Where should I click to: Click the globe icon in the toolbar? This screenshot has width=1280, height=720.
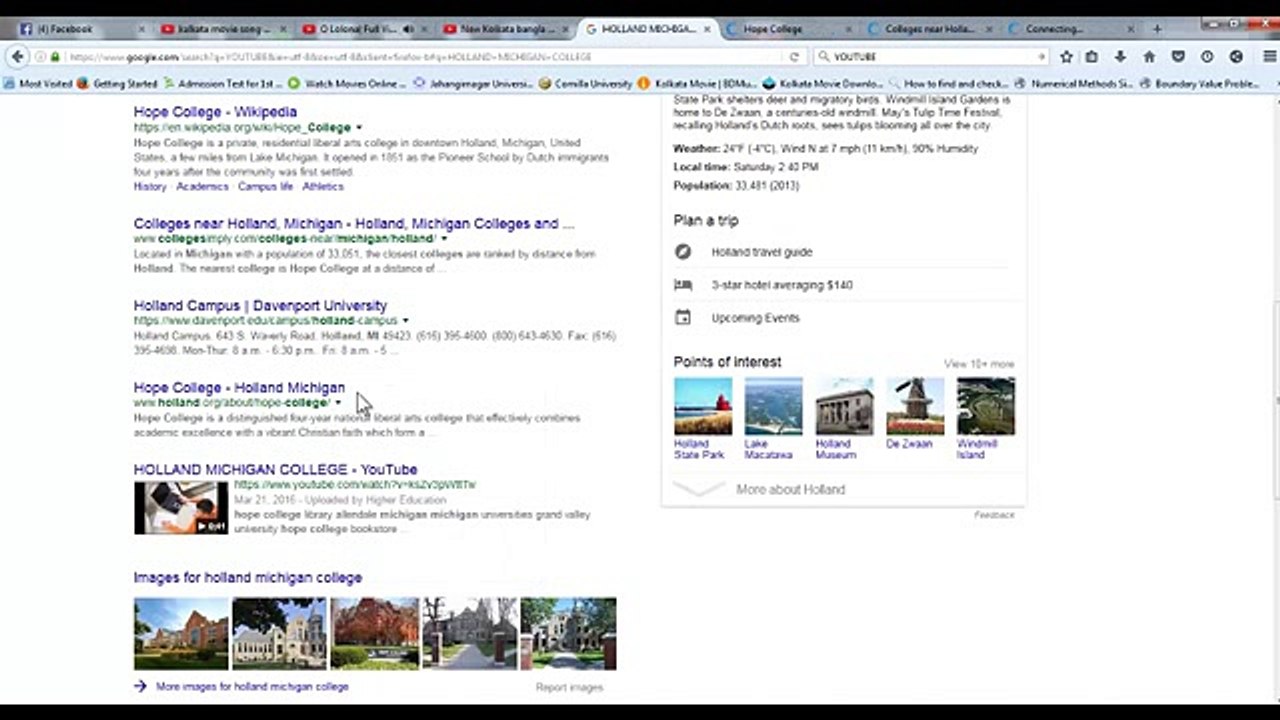[x=1236, y=57]
